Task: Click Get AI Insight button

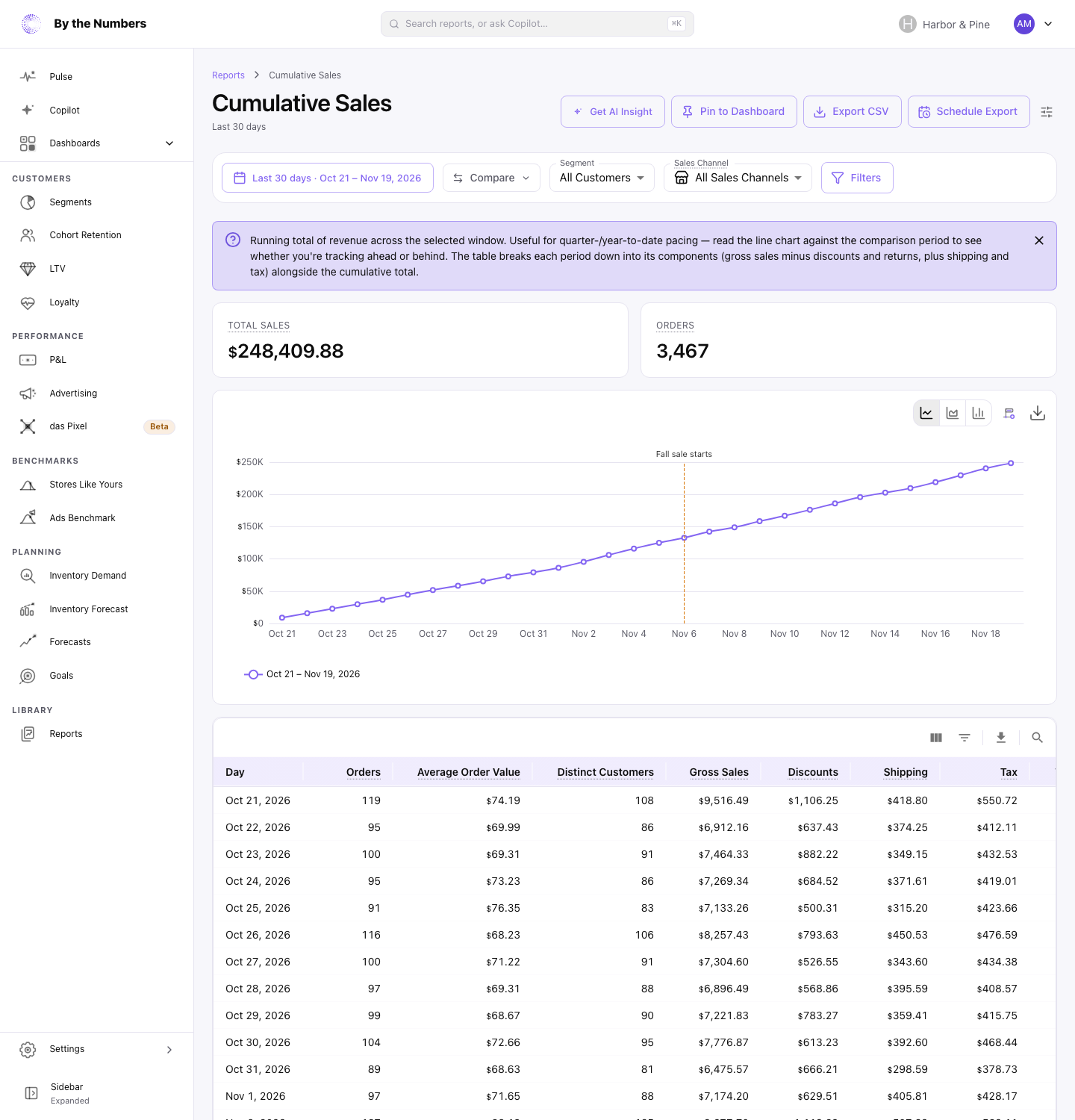Action: pyautogui.click(x=613, y=112)
